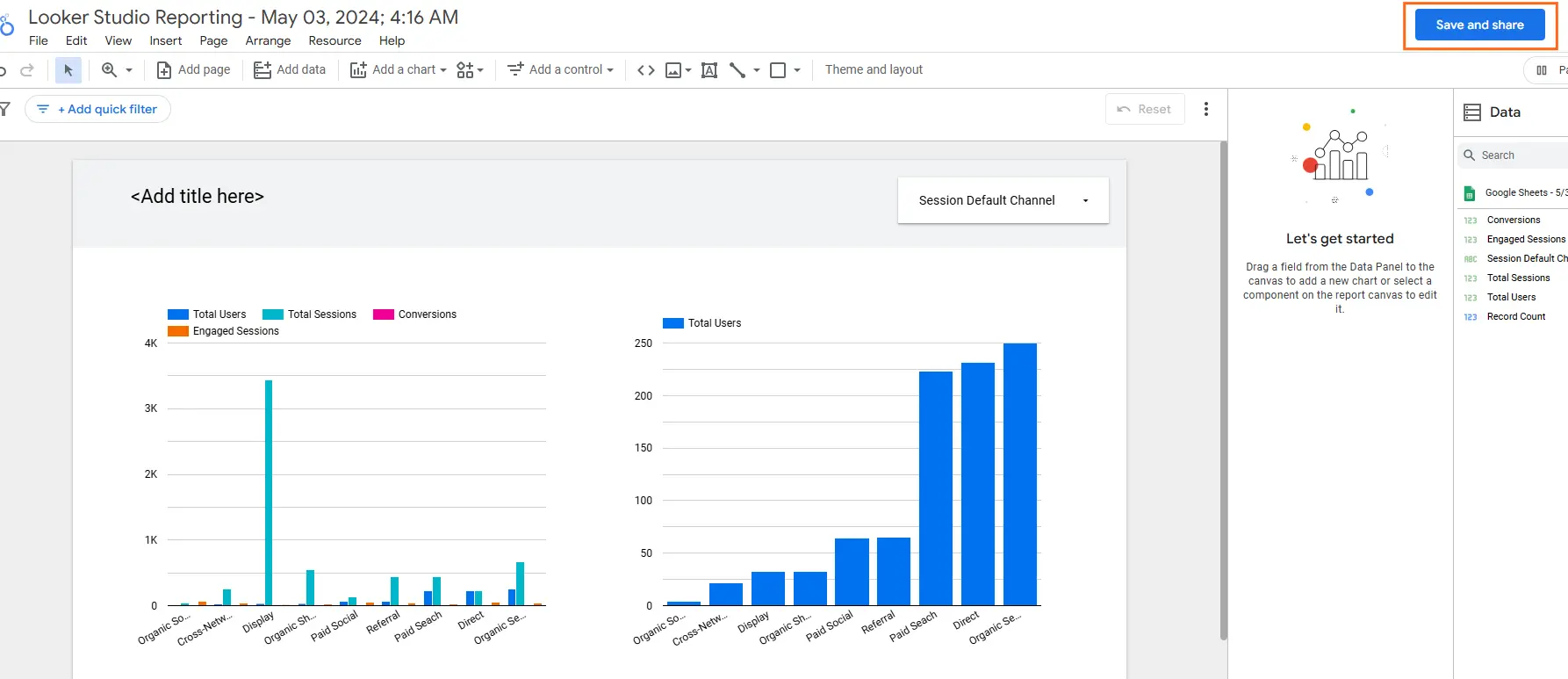Click the Add title here placeholder

coord(198,196)
